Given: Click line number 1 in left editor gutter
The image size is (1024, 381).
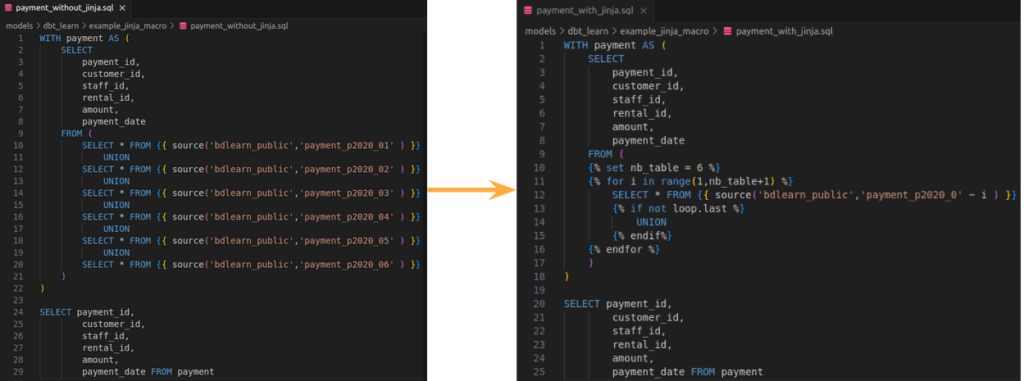Looking at the screenshot, I should 21,38.
